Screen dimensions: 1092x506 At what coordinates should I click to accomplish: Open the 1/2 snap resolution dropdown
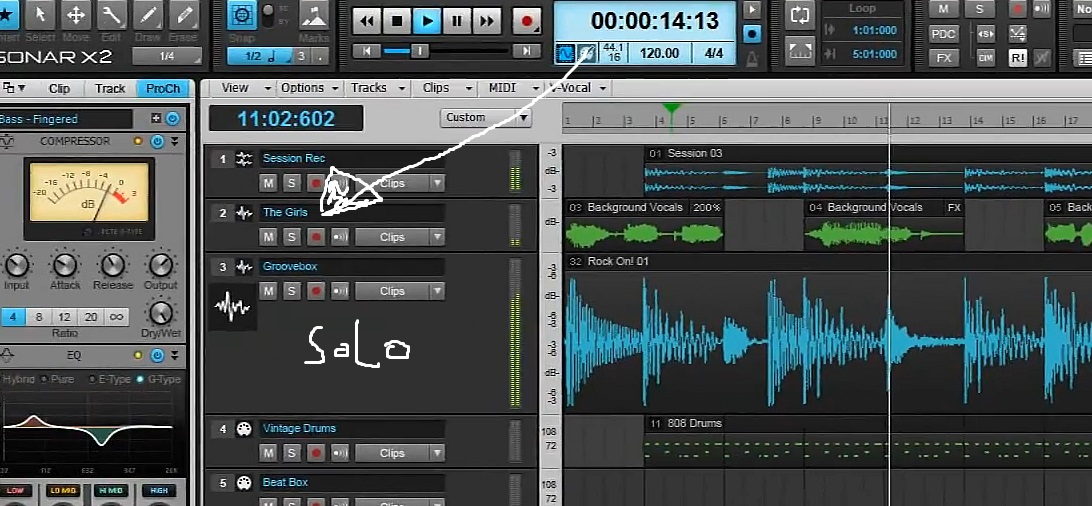260,56
